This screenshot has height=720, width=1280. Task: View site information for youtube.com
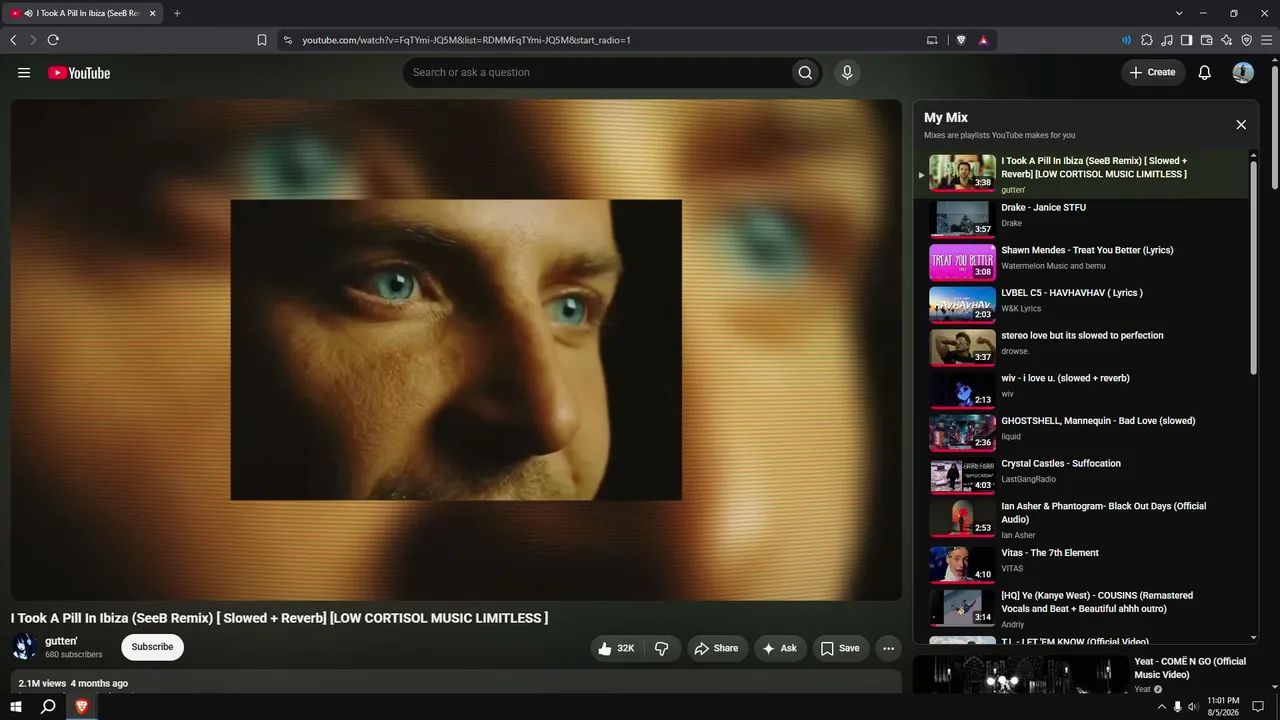click(288, 40)
